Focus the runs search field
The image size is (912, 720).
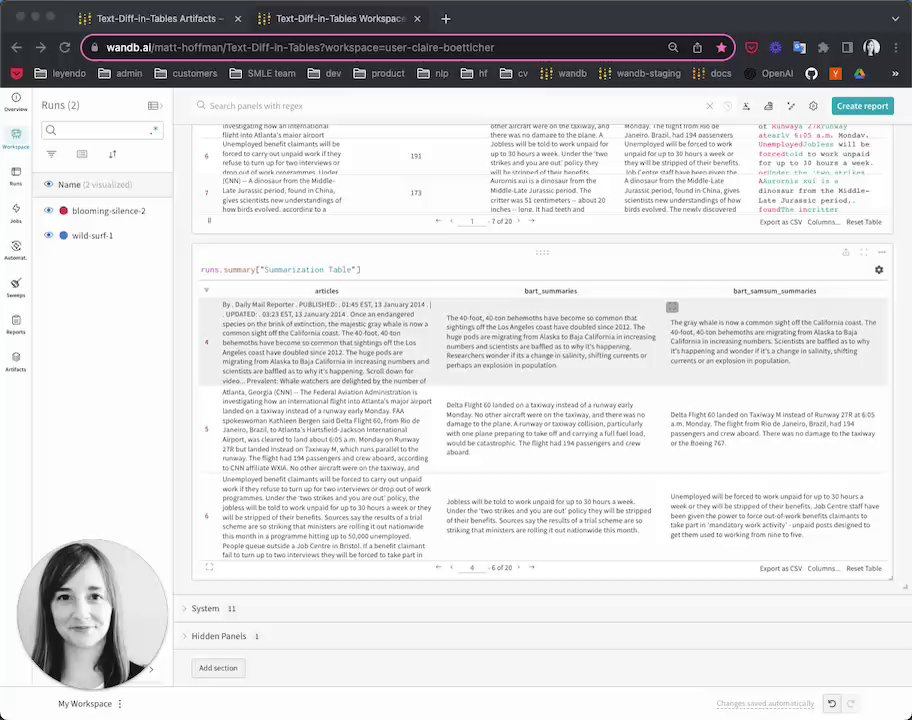click(x=102, y=130)
